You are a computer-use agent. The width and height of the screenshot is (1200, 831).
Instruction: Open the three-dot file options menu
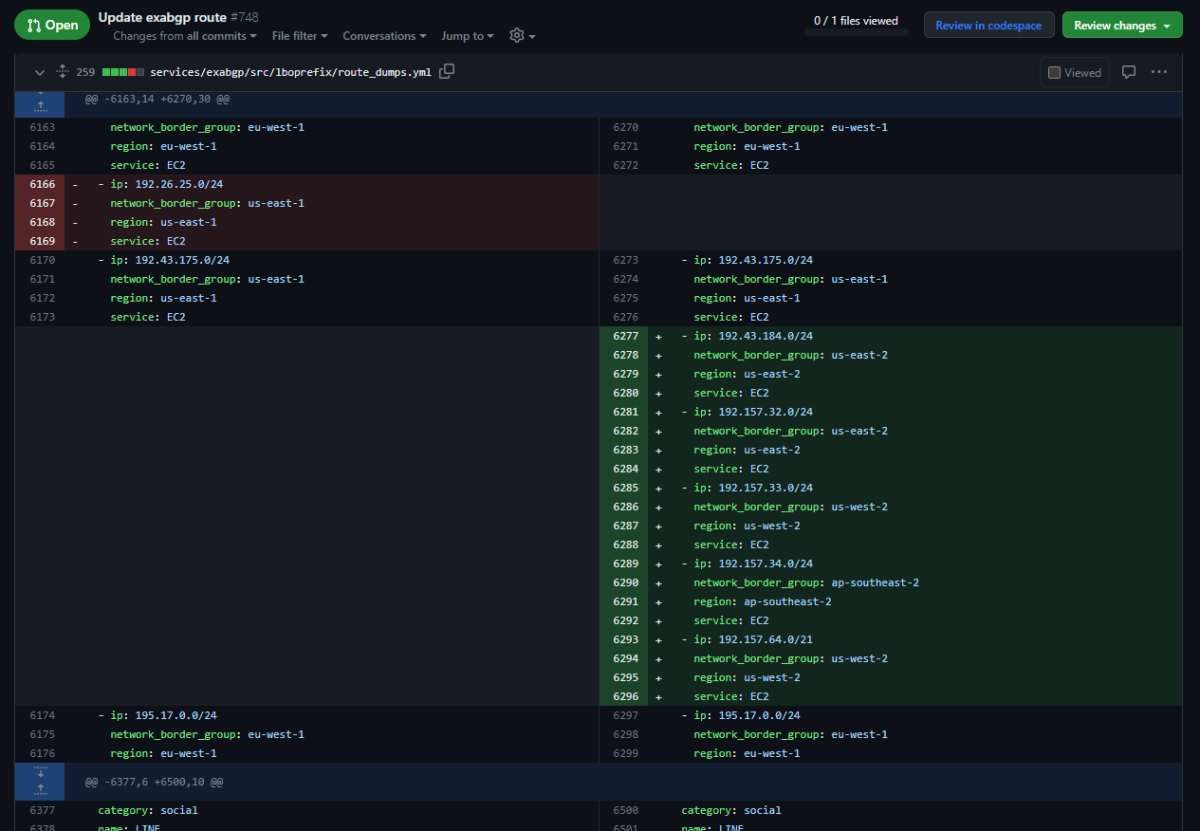1159,72
